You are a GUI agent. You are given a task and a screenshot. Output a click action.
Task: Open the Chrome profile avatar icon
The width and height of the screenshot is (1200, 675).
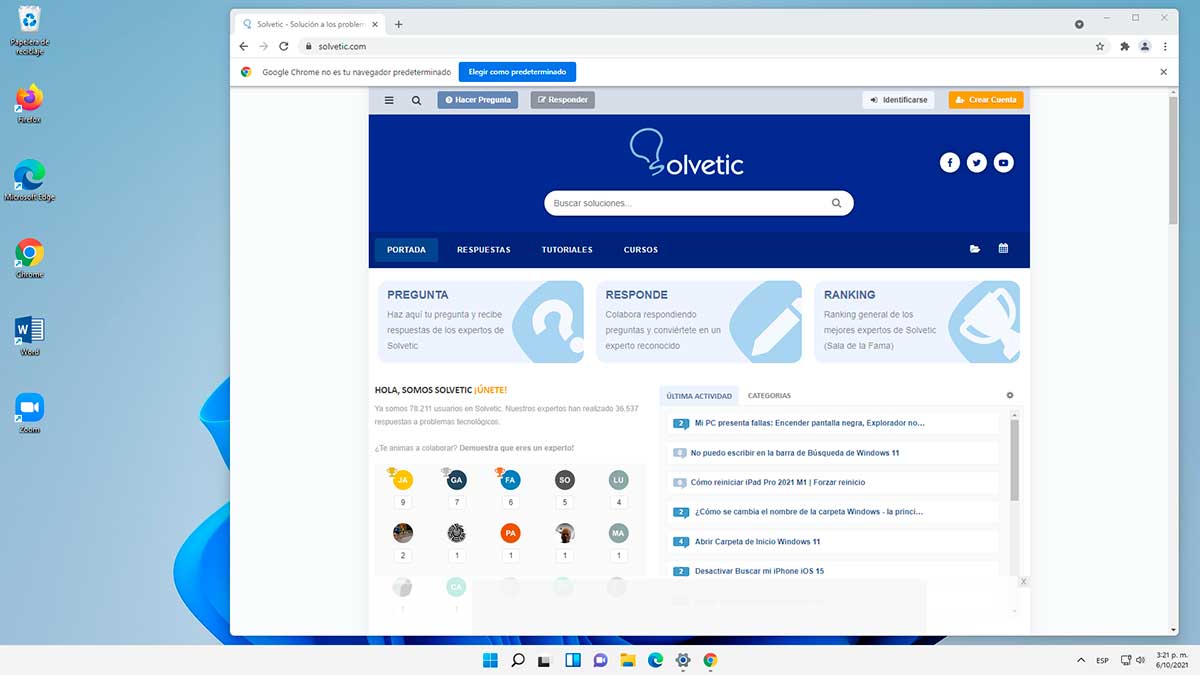pos(1145,46)
